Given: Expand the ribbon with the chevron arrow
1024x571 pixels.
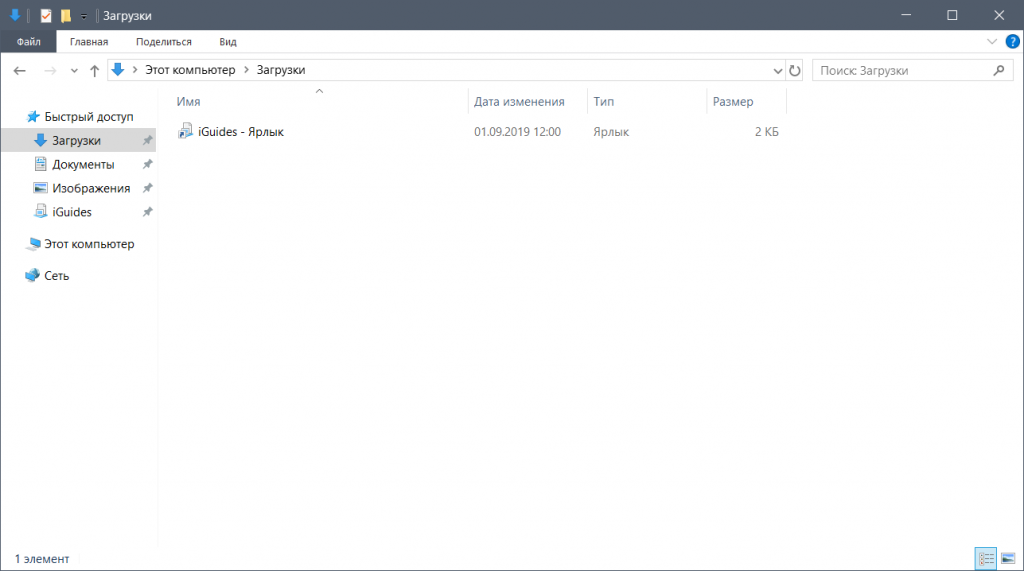Looking at the screenshot, I should pos(992,42).
